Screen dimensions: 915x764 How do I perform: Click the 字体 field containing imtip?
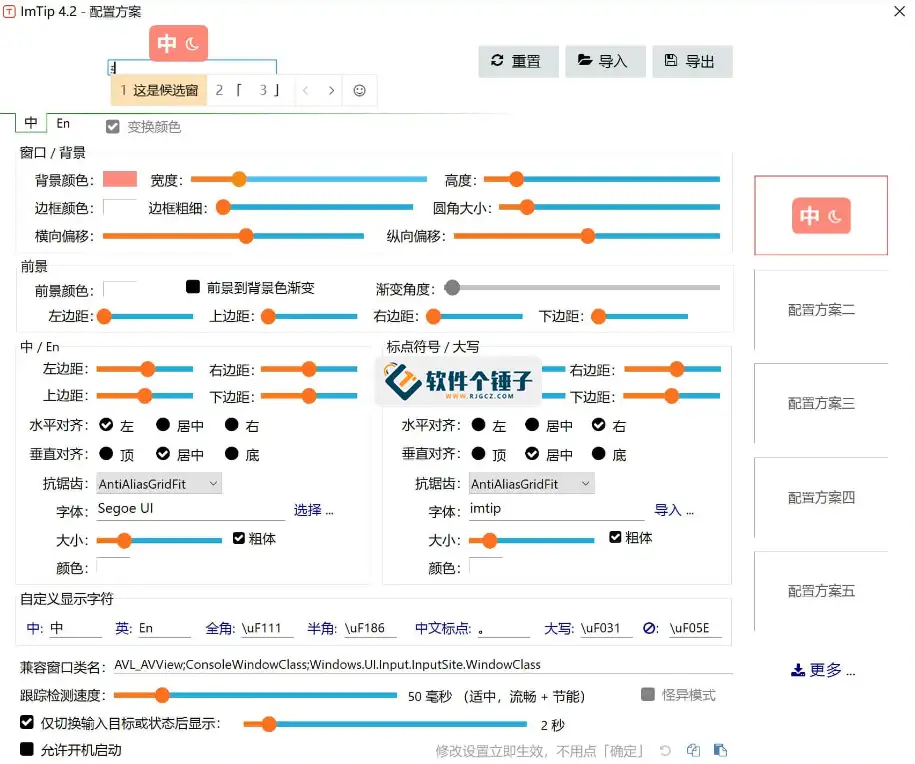click(x=556, y=509)
